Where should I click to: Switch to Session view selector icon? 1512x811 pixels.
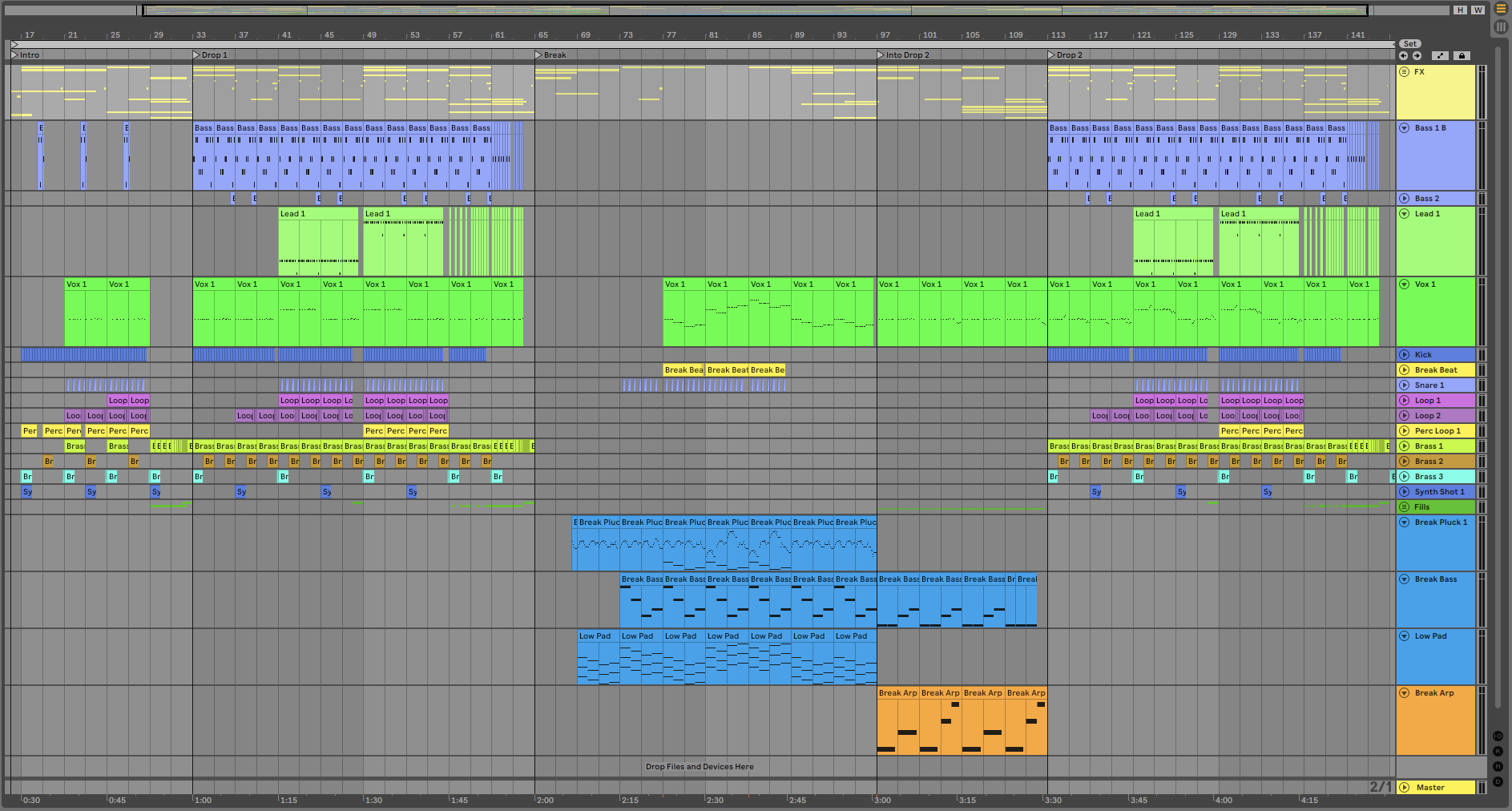tap(1501, 26)
